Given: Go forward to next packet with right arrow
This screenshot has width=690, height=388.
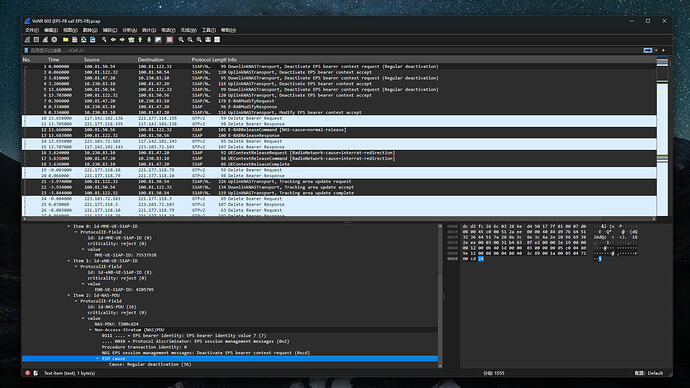Looking at the screenshot, I should (122, 40).
